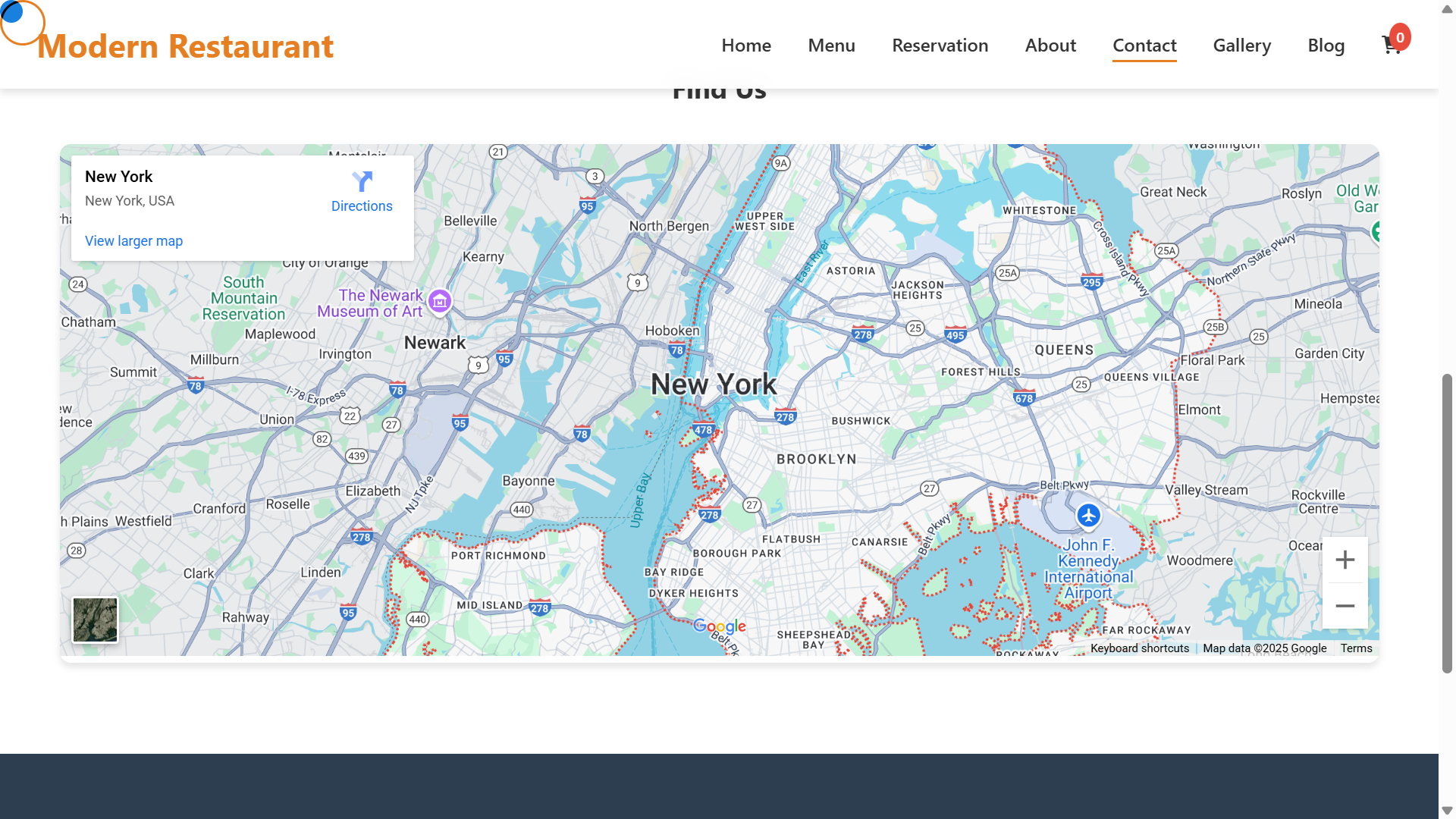Viewport: 1456px width, 819px height.
Task: Switch to satellite imagery thumbnail
Action: click(x=96, y=620)
